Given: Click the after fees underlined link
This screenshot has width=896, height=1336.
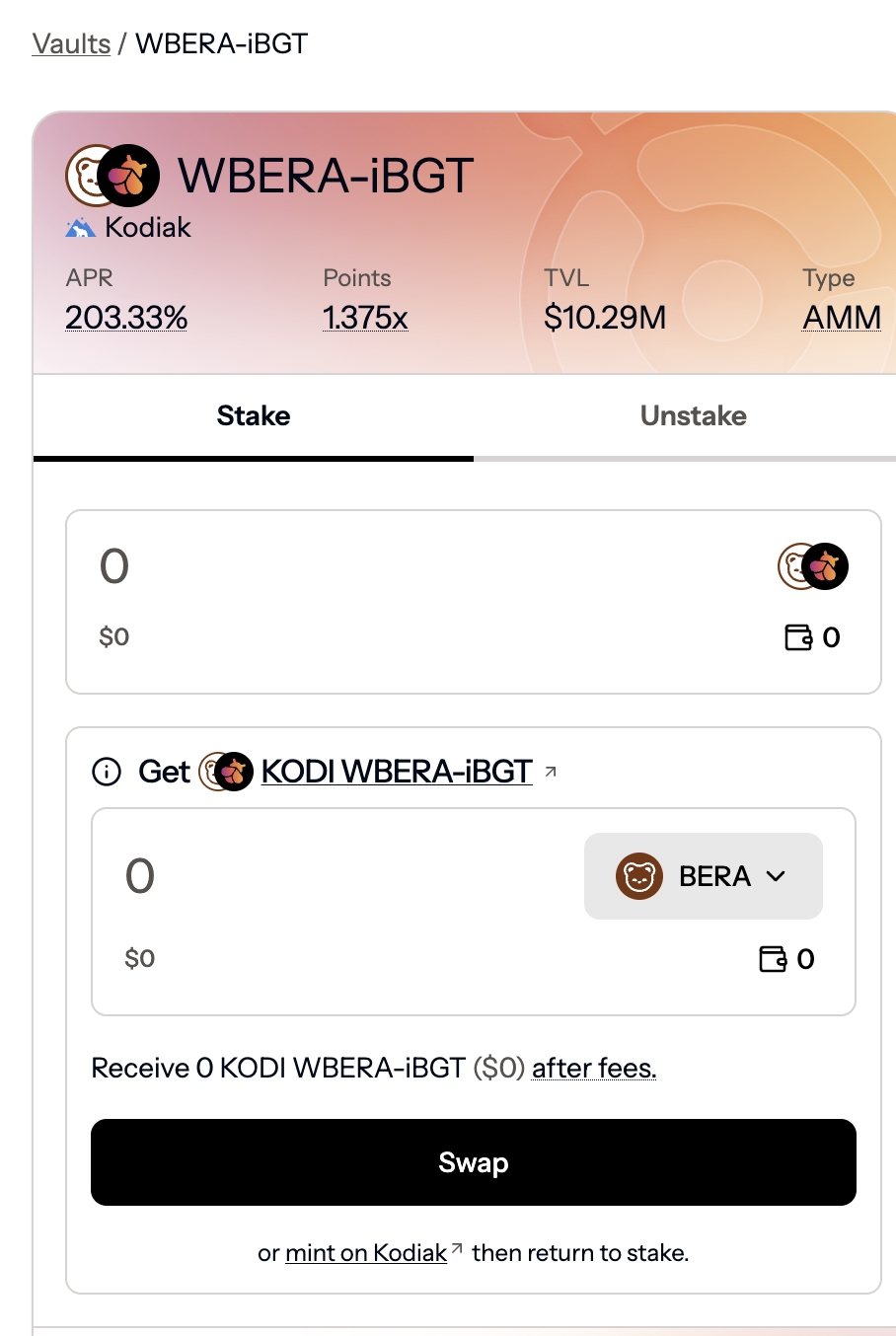Looking at the screenshot, I should (x=594, y=1069).
